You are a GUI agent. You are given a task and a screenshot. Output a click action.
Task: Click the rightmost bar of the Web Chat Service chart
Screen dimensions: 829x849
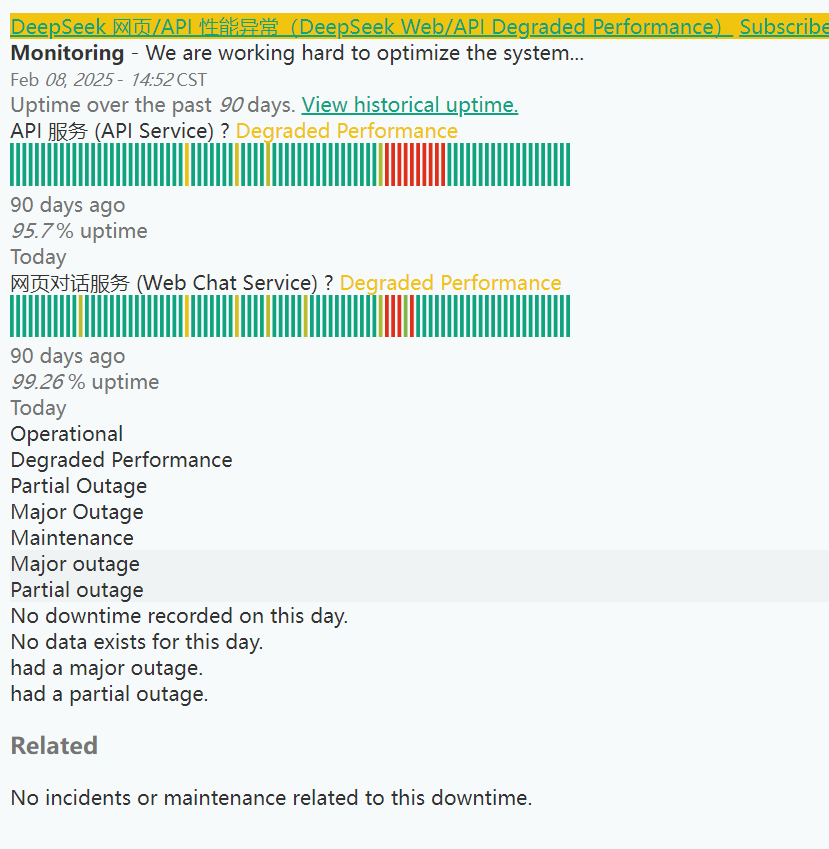coord(567,316)
